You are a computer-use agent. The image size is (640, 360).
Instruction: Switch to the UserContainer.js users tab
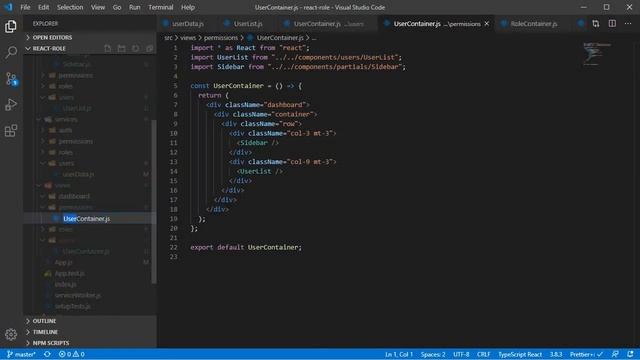click(329, 24)
